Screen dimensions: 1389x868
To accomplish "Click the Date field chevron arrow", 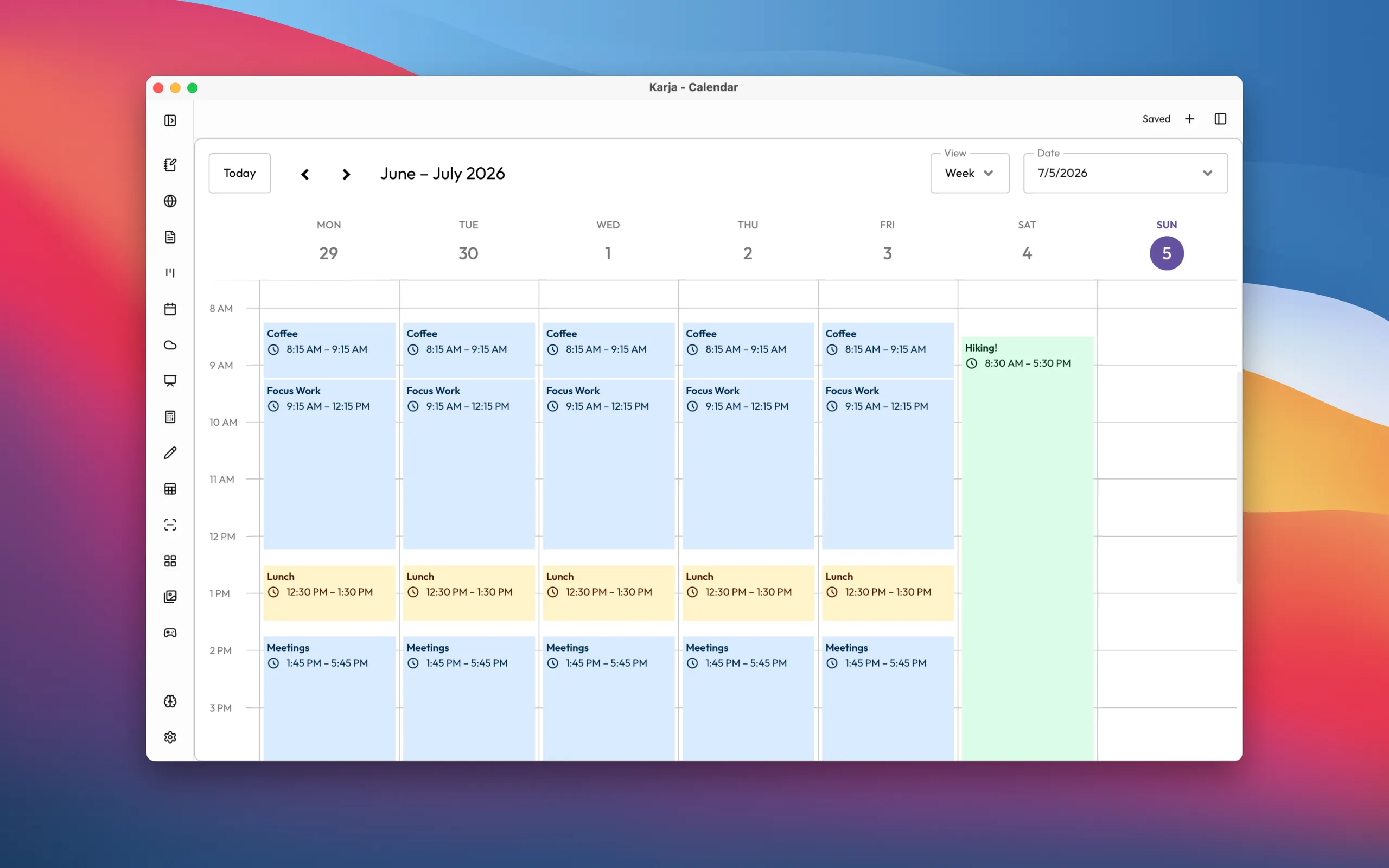I will 1207,173.
